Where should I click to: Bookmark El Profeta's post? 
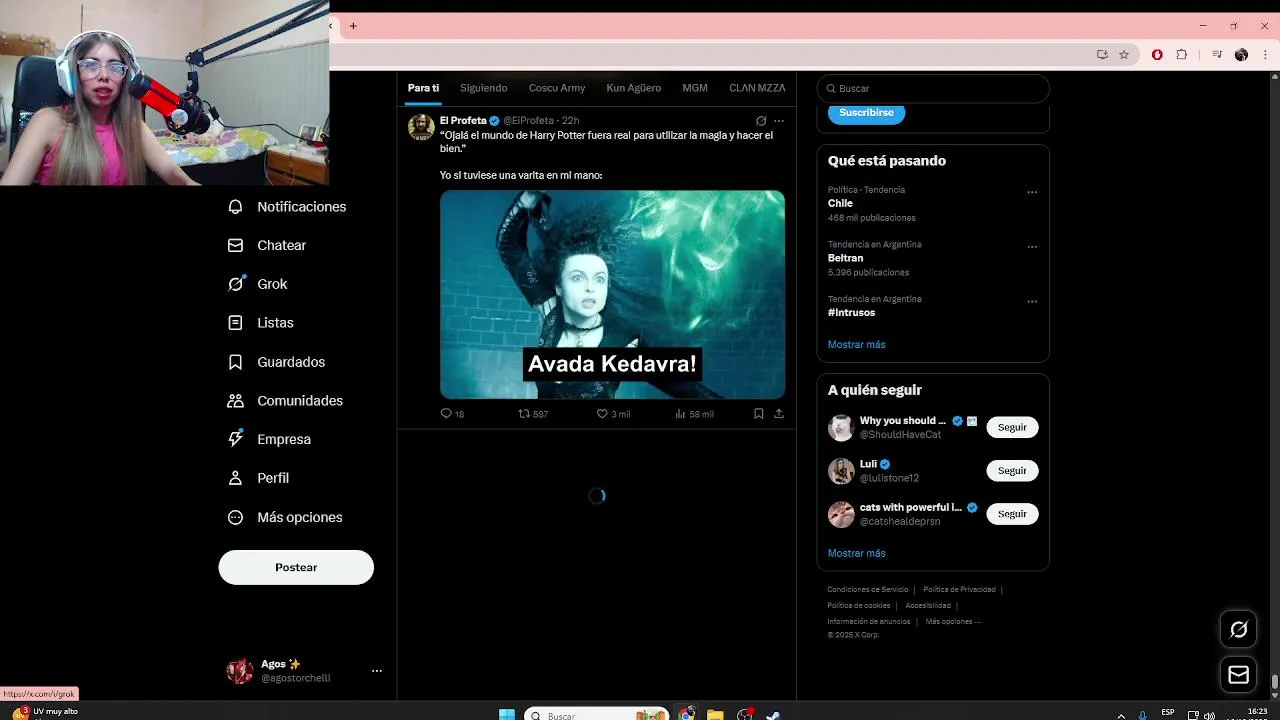tap(759, 413)
